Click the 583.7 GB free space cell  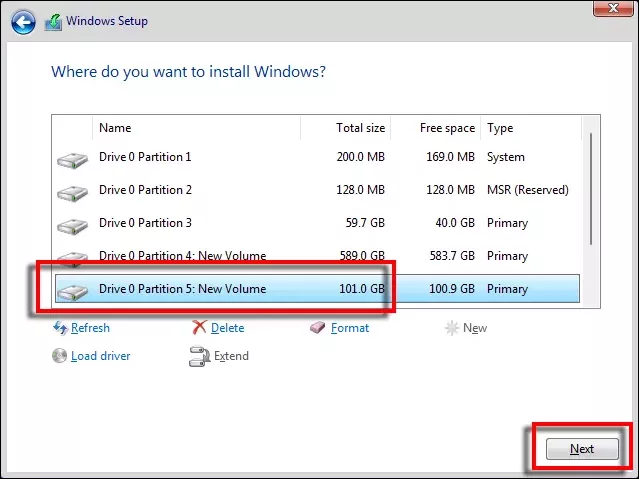click(x=452, y=256)
